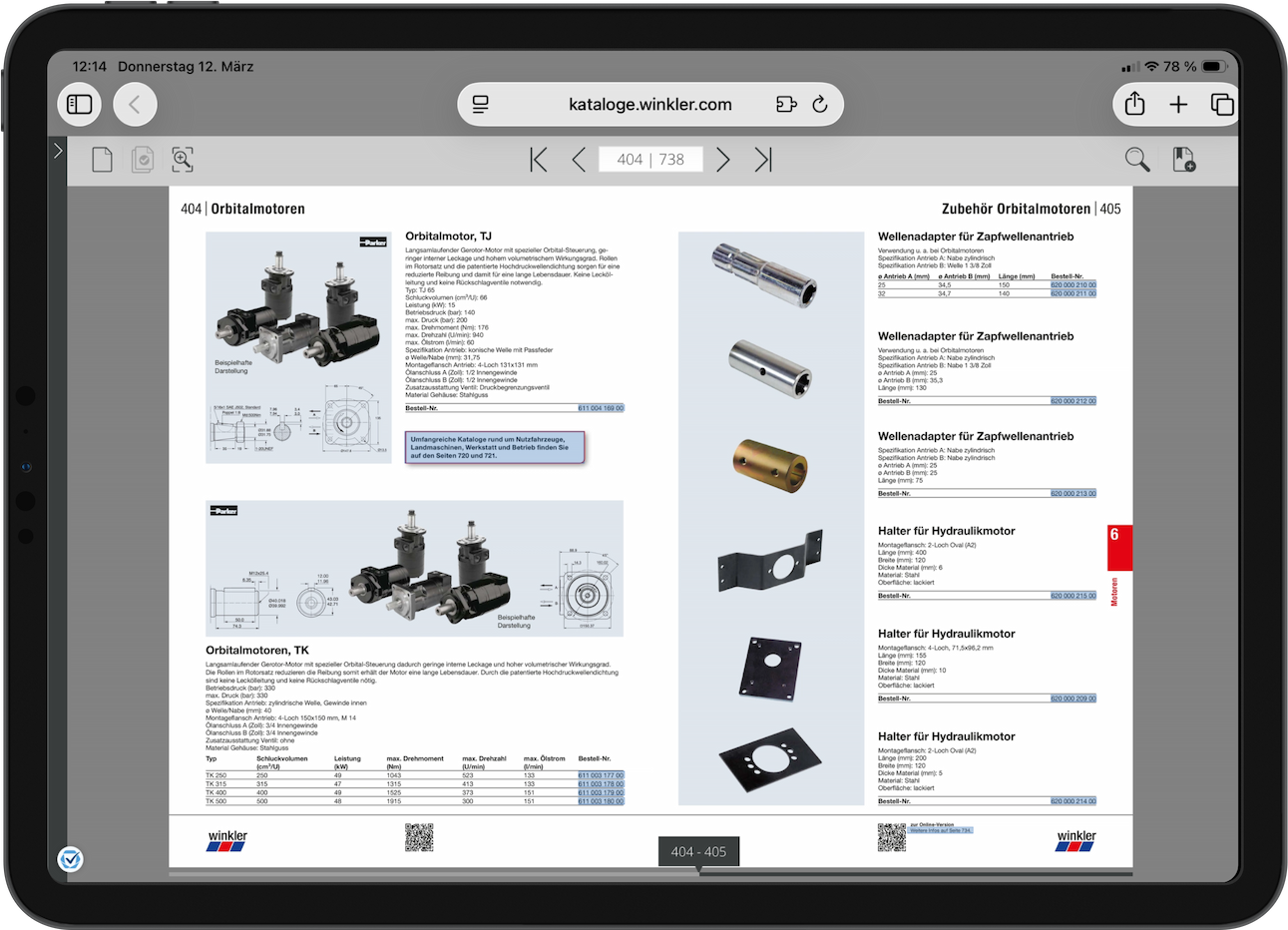
Task: Activate the zoom selection tool
Action: click(x=182, y=159)
